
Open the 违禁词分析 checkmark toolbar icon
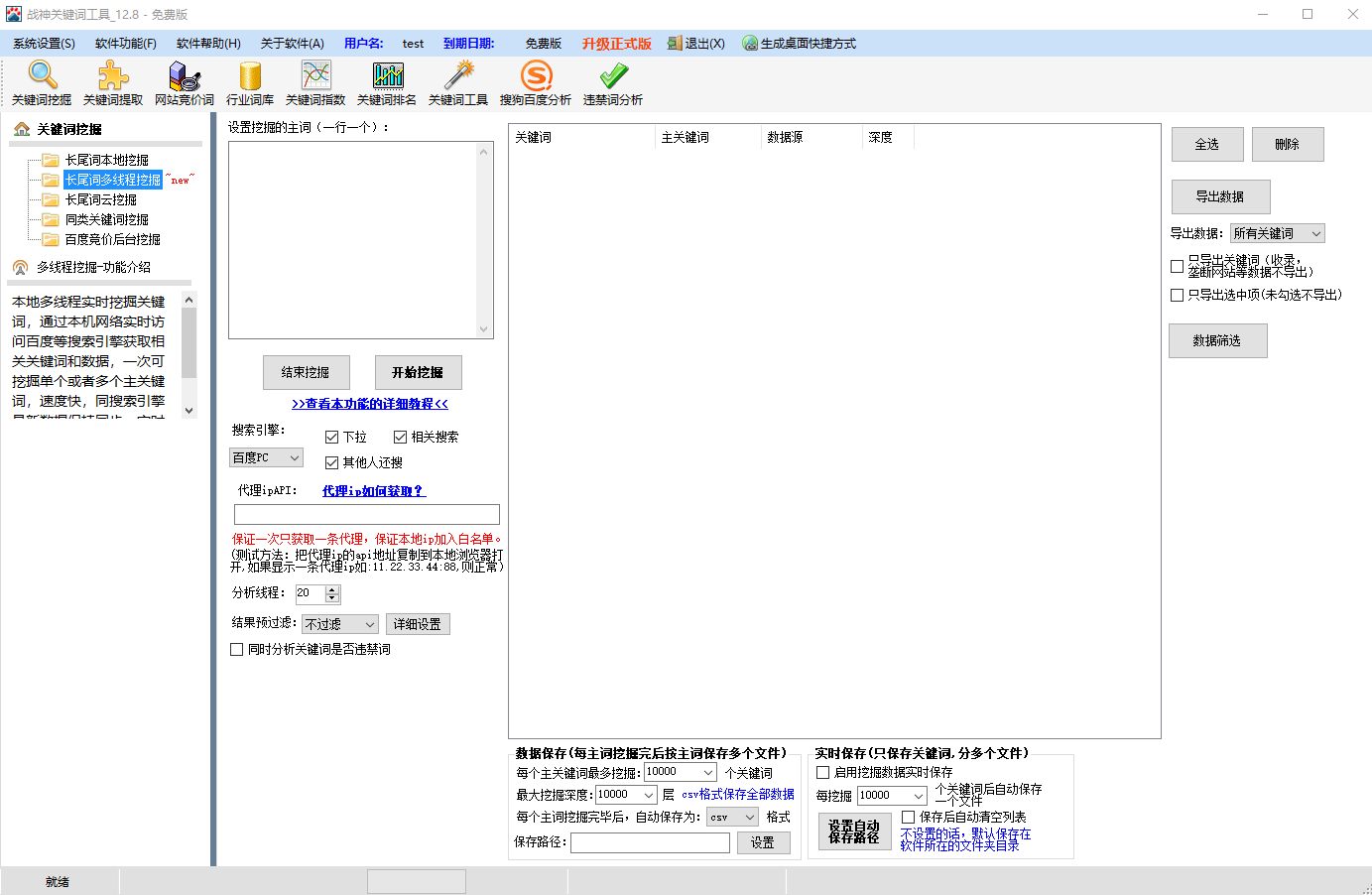click(x=613, y=75)
